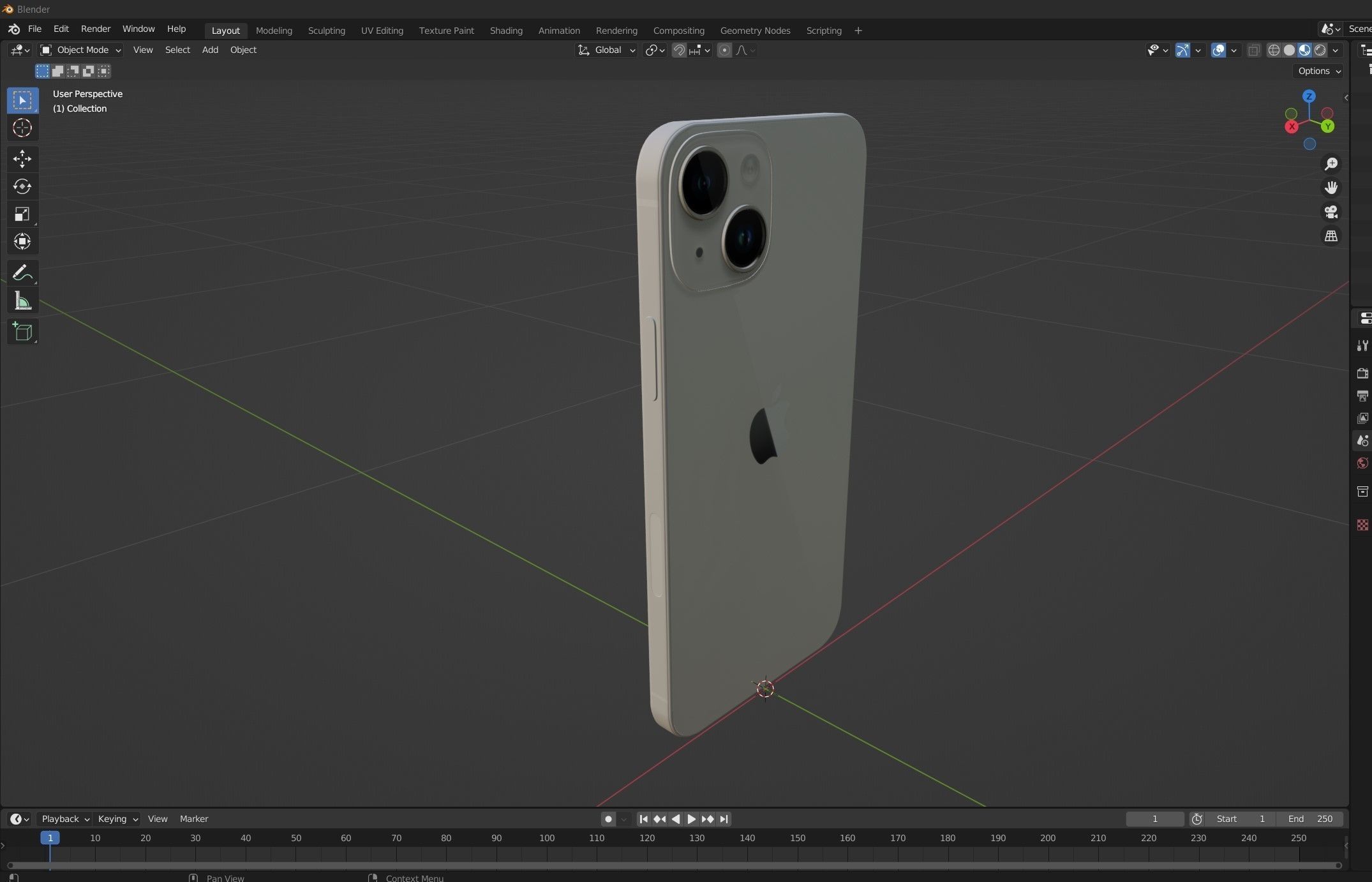The height and width of the screenshot is (882, 1372).
Task: Open the Scene properties tab icon
Action: pyautogui.click(x=1362, y=440)
